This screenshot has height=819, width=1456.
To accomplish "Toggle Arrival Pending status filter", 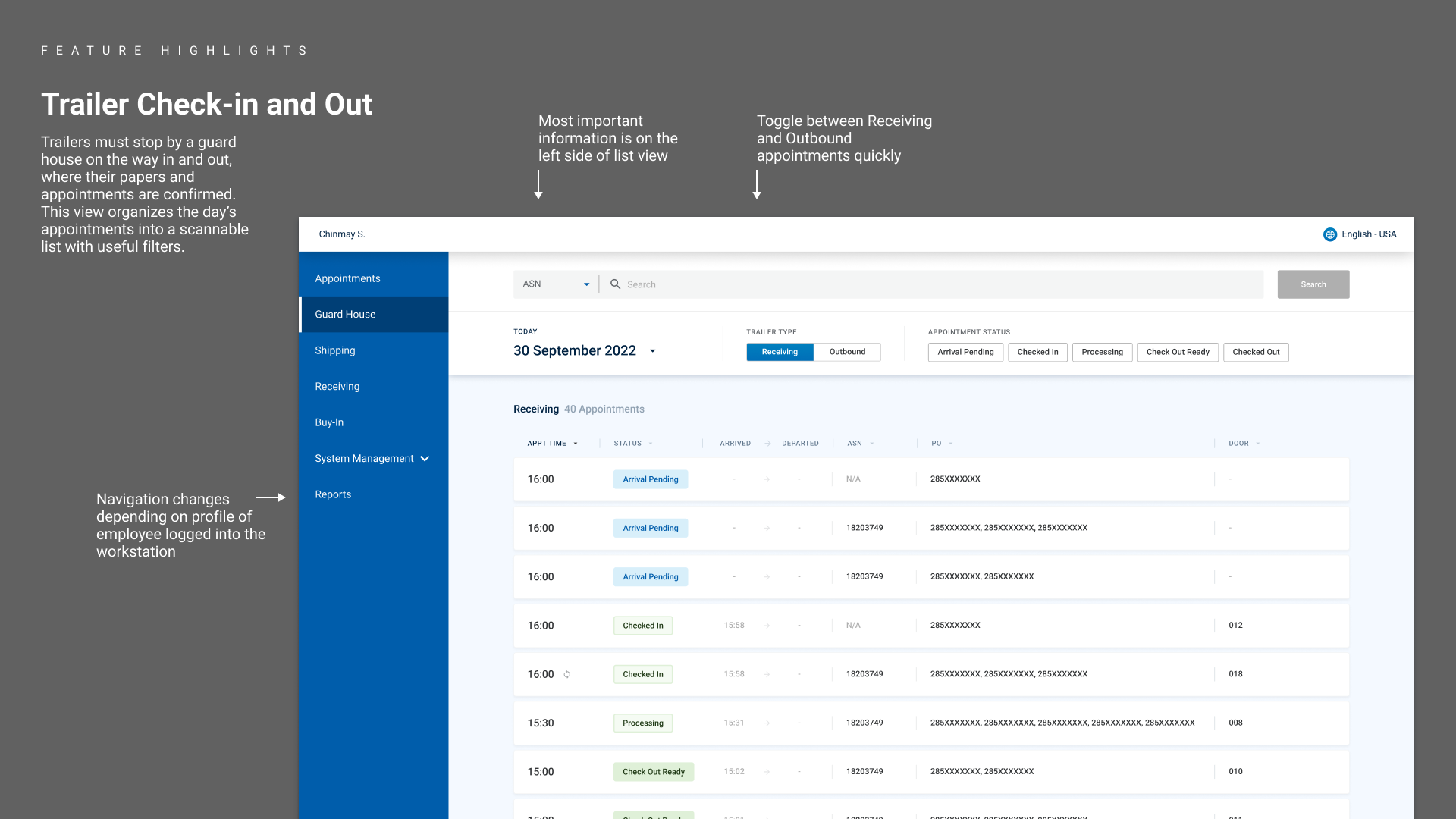I will [965, 352].
